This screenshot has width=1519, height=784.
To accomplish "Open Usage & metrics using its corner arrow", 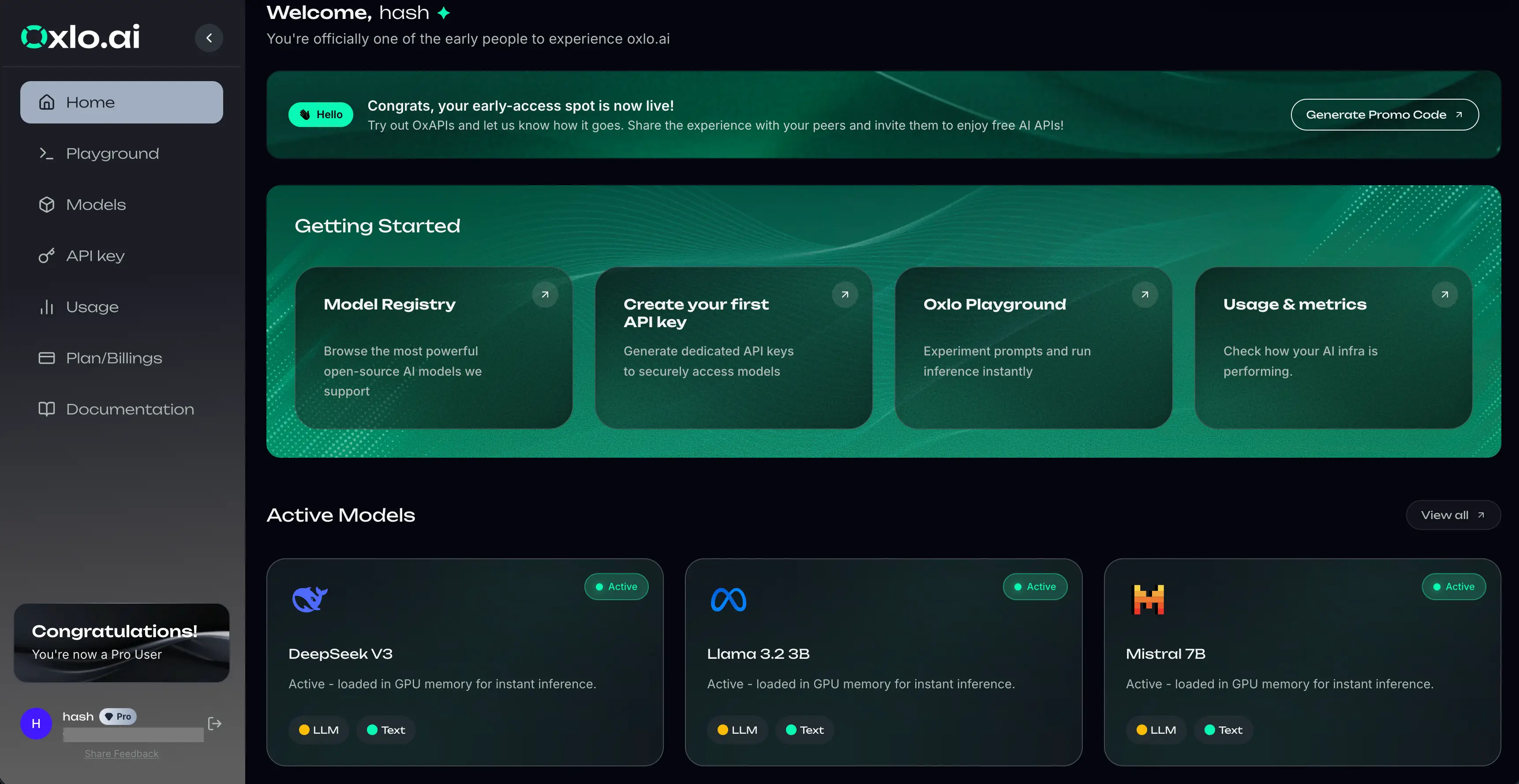I will coord(1444,295).
